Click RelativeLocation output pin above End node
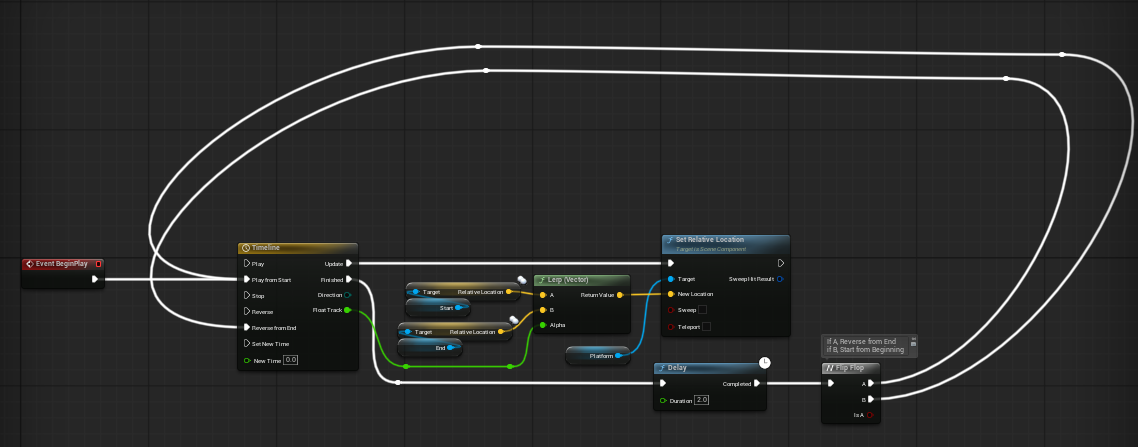Screen dimensions: 1138x447 (500, 332)
